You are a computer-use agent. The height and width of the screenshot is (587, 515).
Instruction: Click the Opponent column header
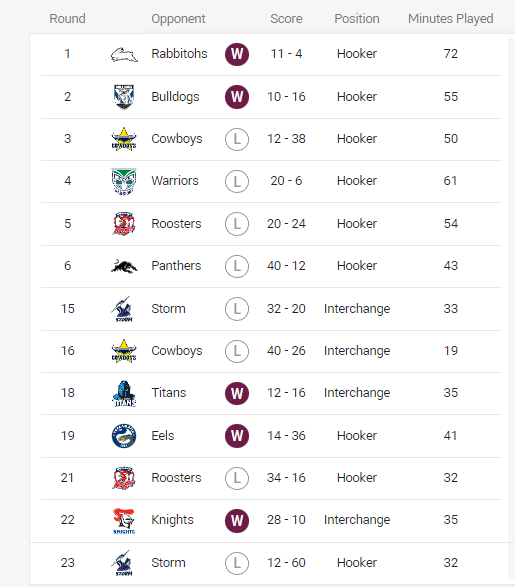point(178,19)
